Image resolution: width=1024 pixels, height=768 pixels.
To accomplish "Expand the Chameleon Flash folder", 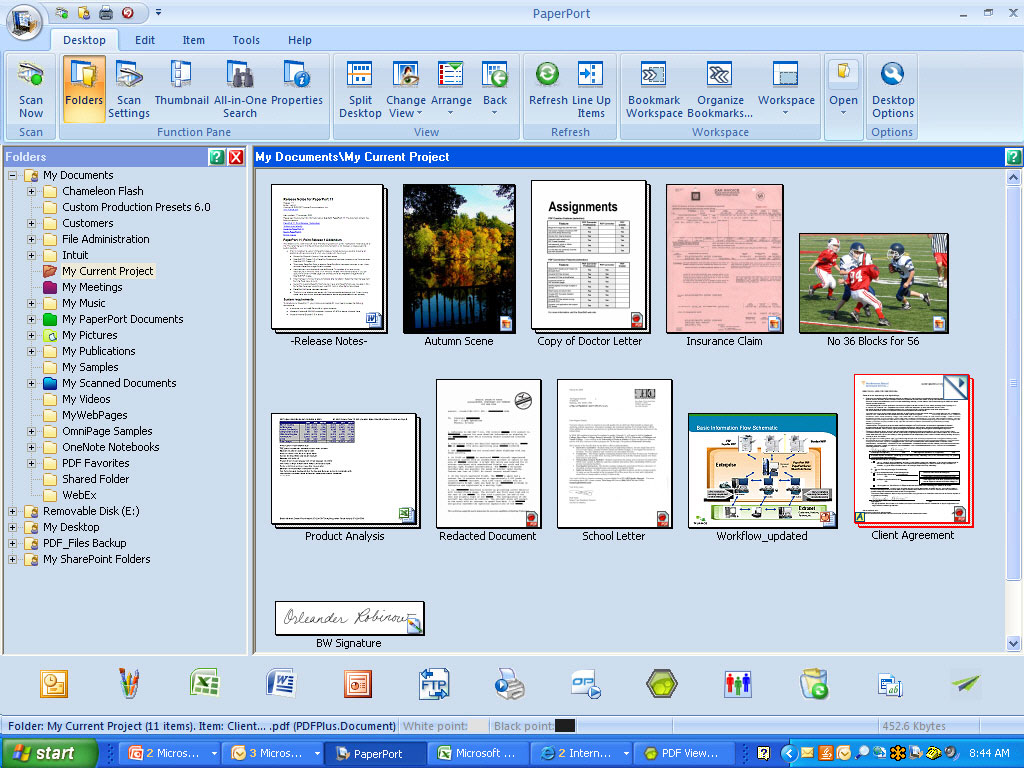I will [31, 191].
